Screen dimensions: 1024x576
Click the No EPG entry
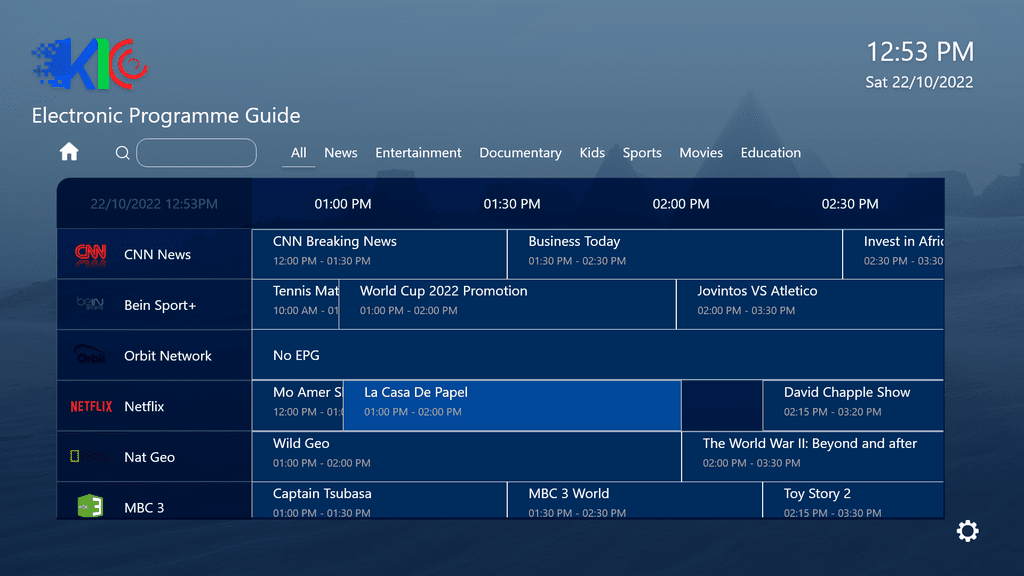point(598,355)
